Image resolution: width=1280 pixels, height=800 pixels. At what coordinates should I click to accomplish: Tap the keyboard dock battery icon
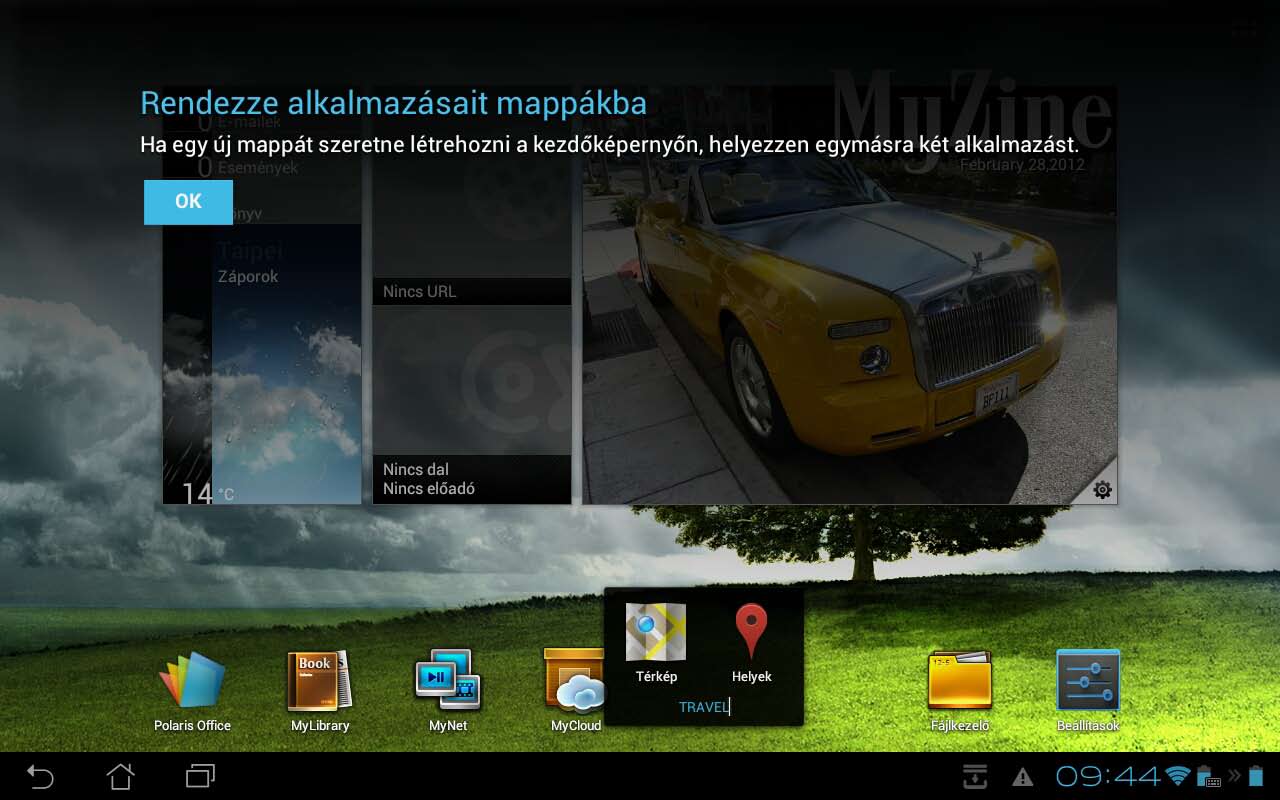[1209, 776]
